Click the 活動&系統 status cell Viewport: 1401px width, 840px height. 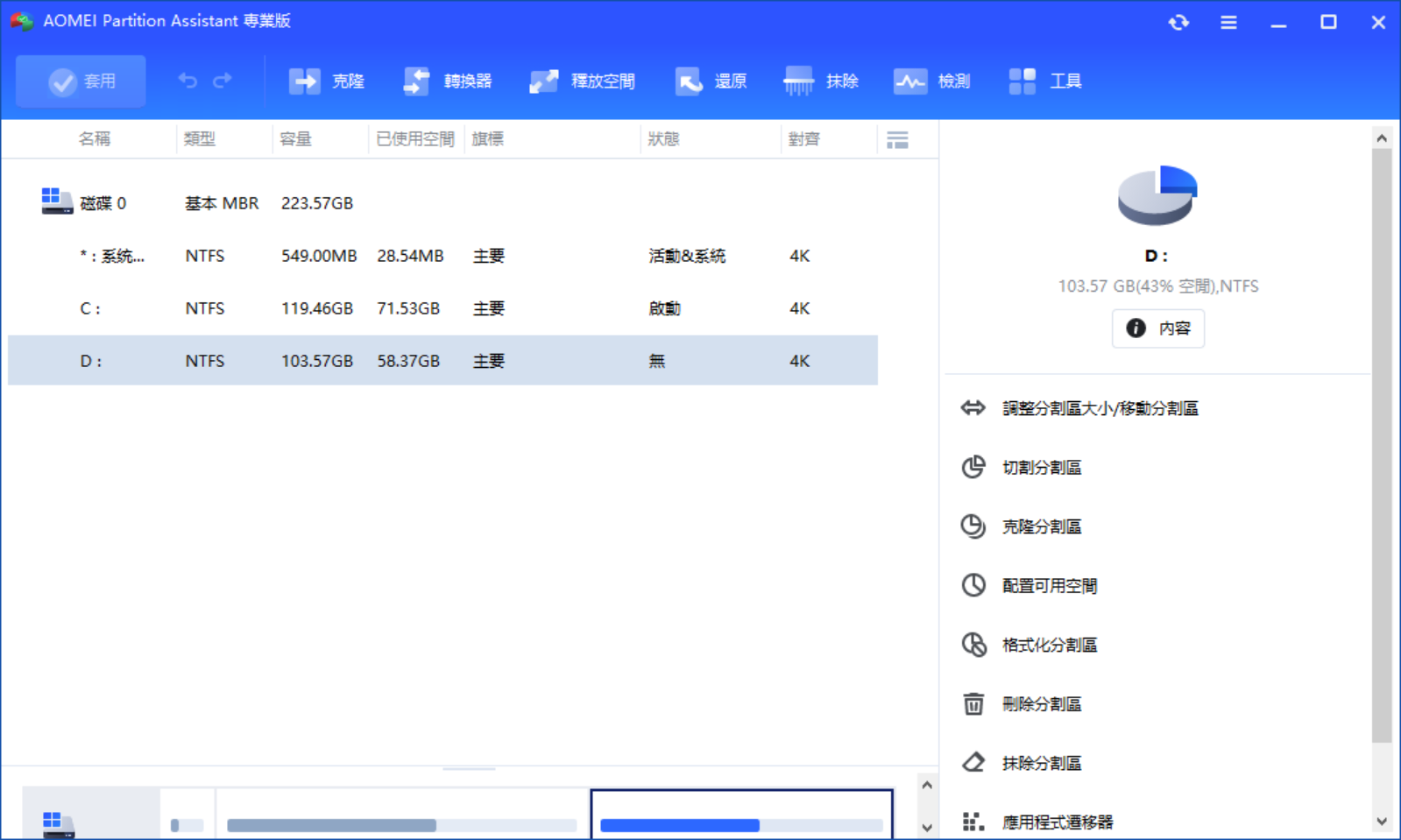[x=687, y=256]
